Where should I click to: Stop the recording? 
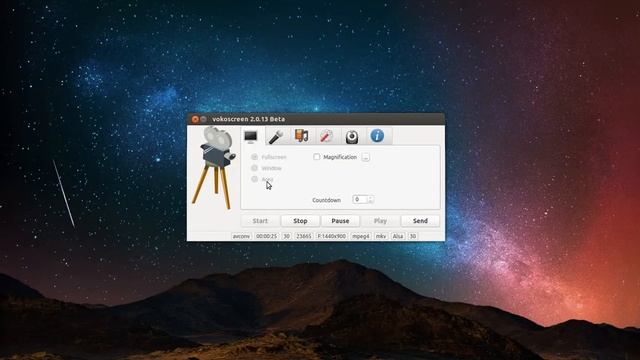[x=300, y=221]
